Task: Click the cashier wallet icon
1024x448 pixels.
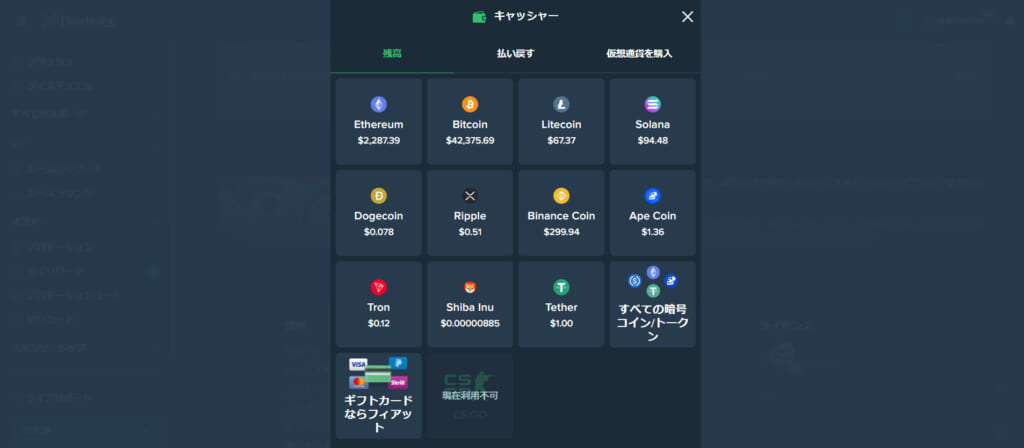Action: (480, 17)
